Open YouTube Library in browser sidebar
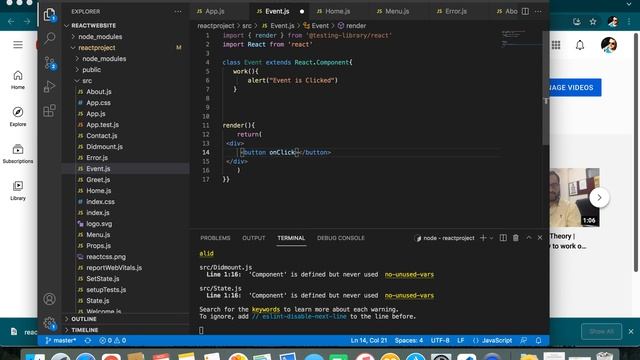The width and height of the screenshot is (640, 360). coord(18,191)
